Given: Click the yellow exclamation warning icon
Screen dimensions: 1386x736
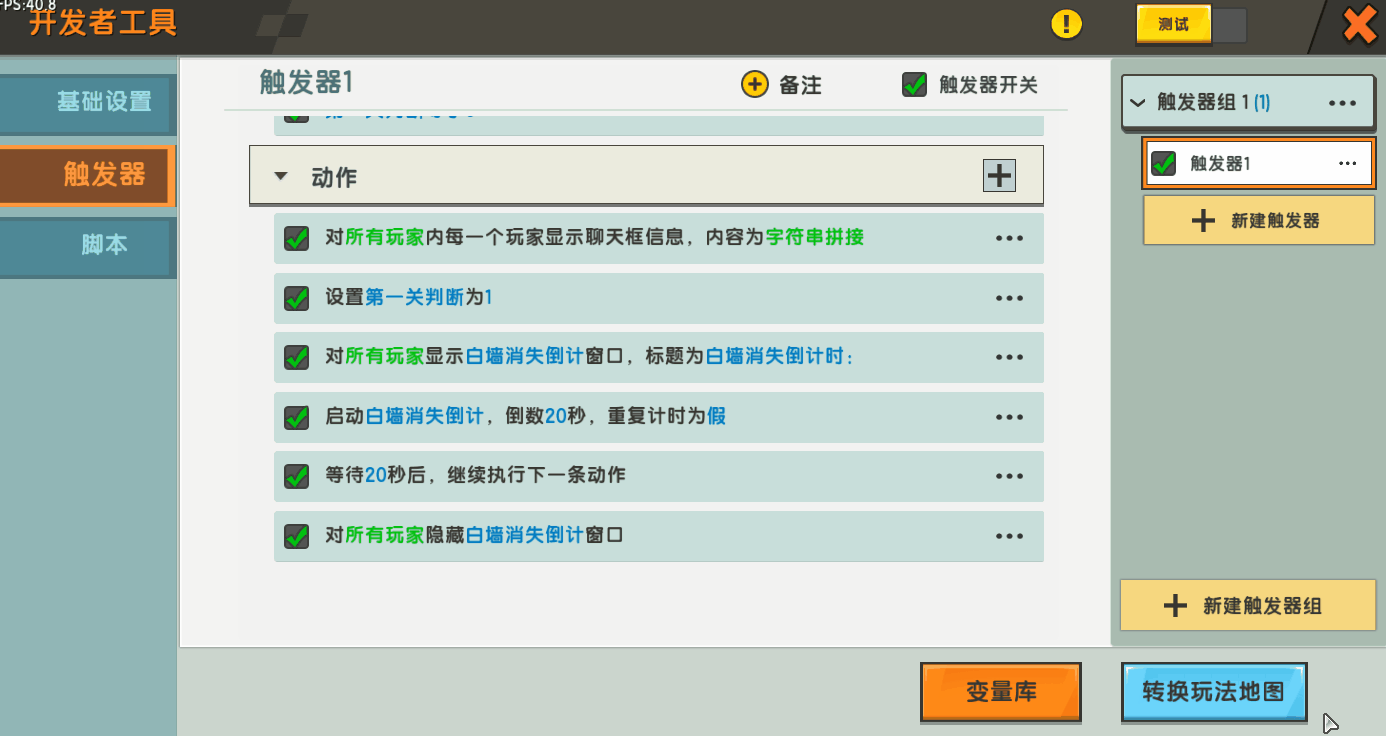Looking at the screenshot, I should 1067,24.
